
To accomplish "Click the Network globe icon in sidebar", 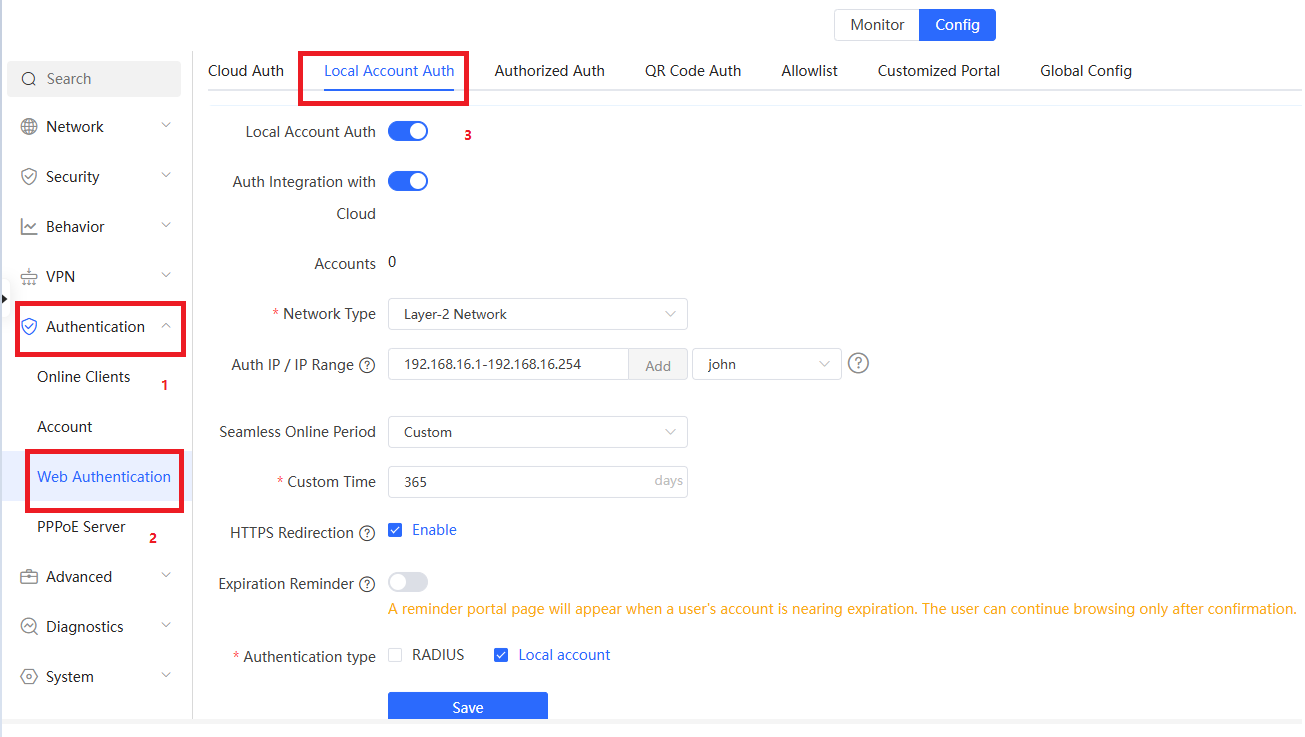I will [x=29, y=127].
